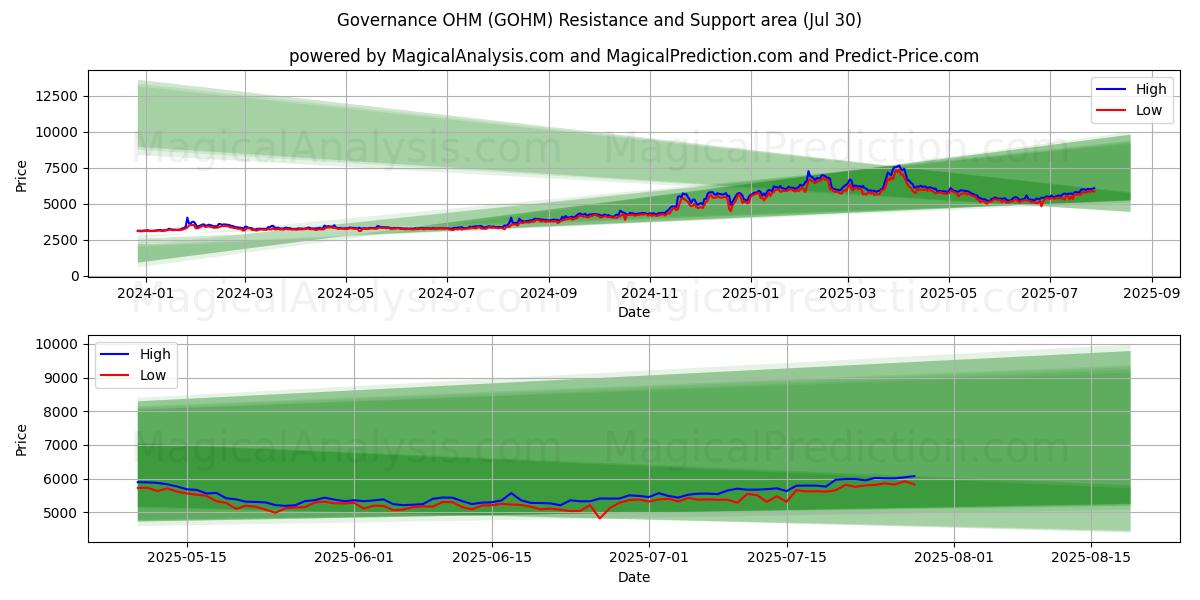
Task: Click the "powered by MagicalAnalysis.com" subtitle line
Action: (x=634, y=56)
